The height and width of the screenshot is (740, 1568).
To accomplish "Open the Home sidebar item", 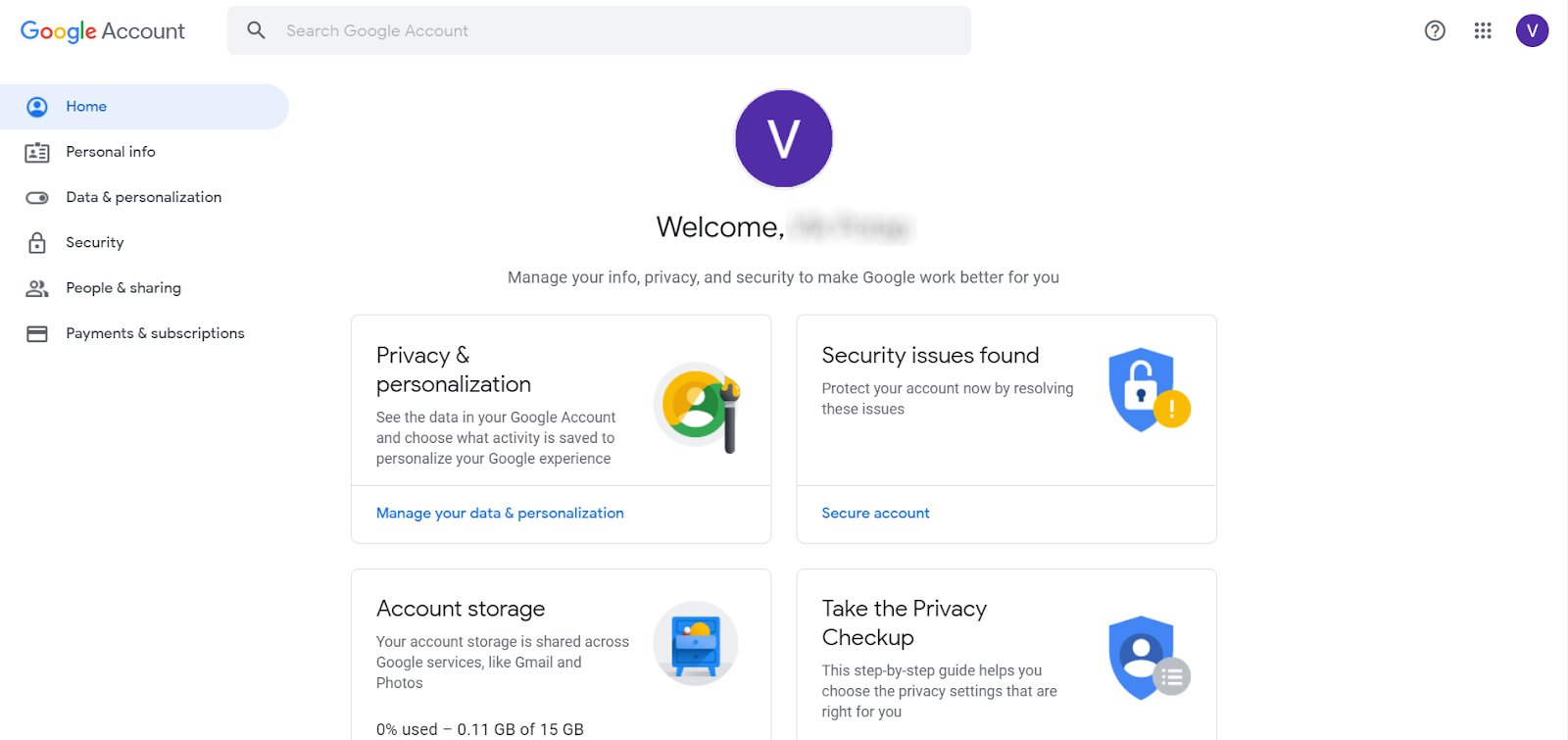I will point(144,107).
